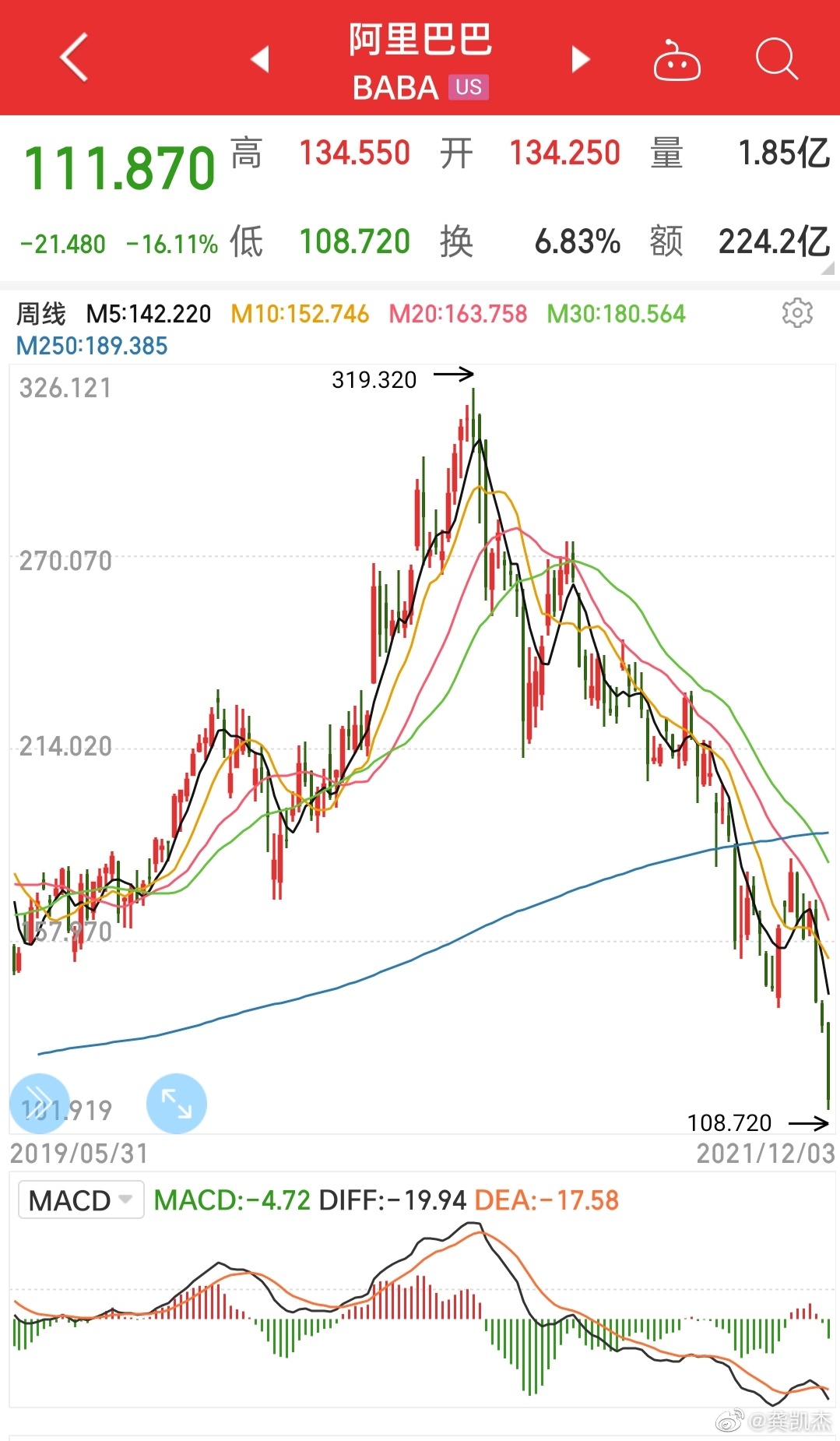Viewport: 840px width, 1441px height.
Task: Tap the turnover rate 6.83%
Action: [x=578, y=241]
